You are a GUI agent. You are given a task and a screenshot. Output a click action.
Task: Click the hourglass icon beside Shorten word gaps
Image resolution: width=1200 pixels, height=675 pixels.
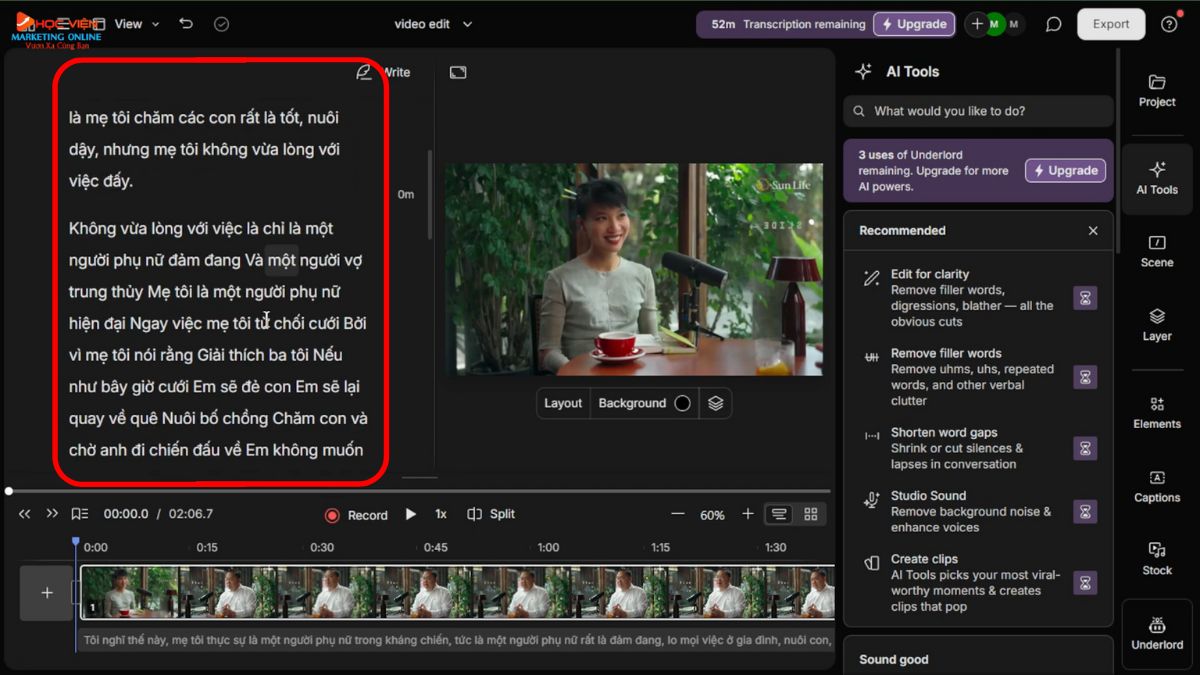click(1085, 448)
